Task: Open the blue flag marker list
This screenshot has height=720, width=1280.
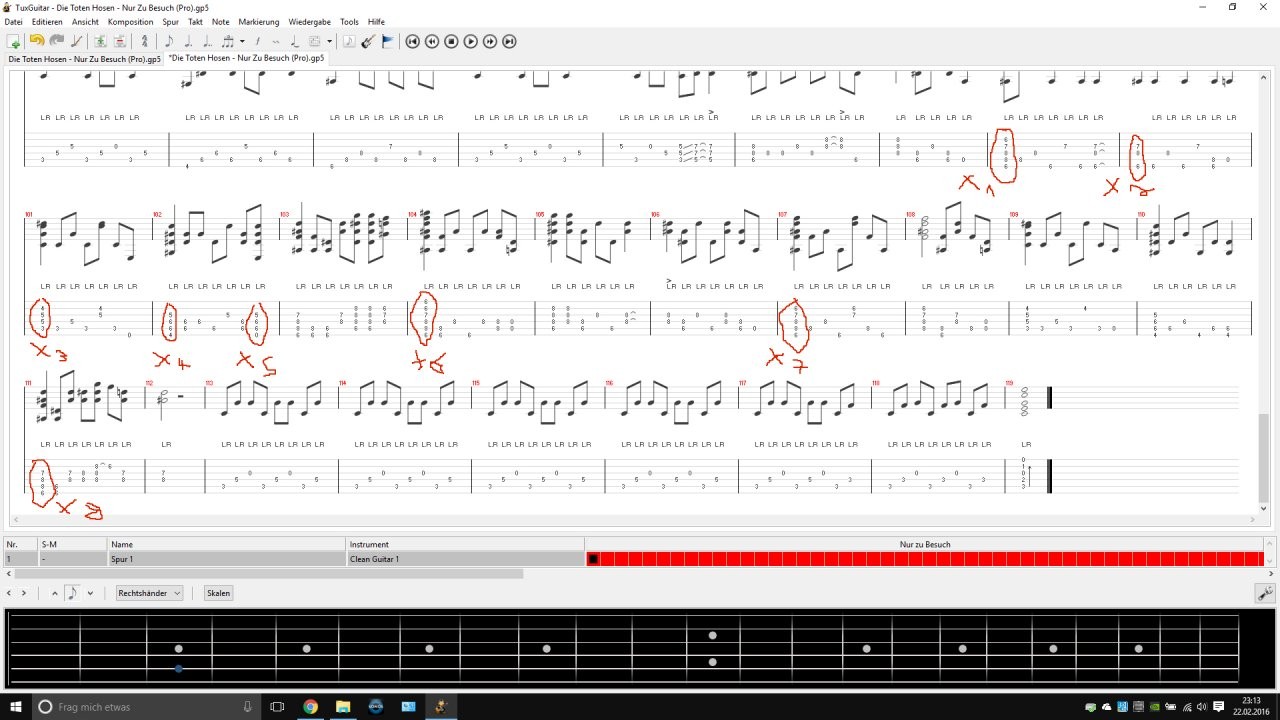Action: point(388,41)
